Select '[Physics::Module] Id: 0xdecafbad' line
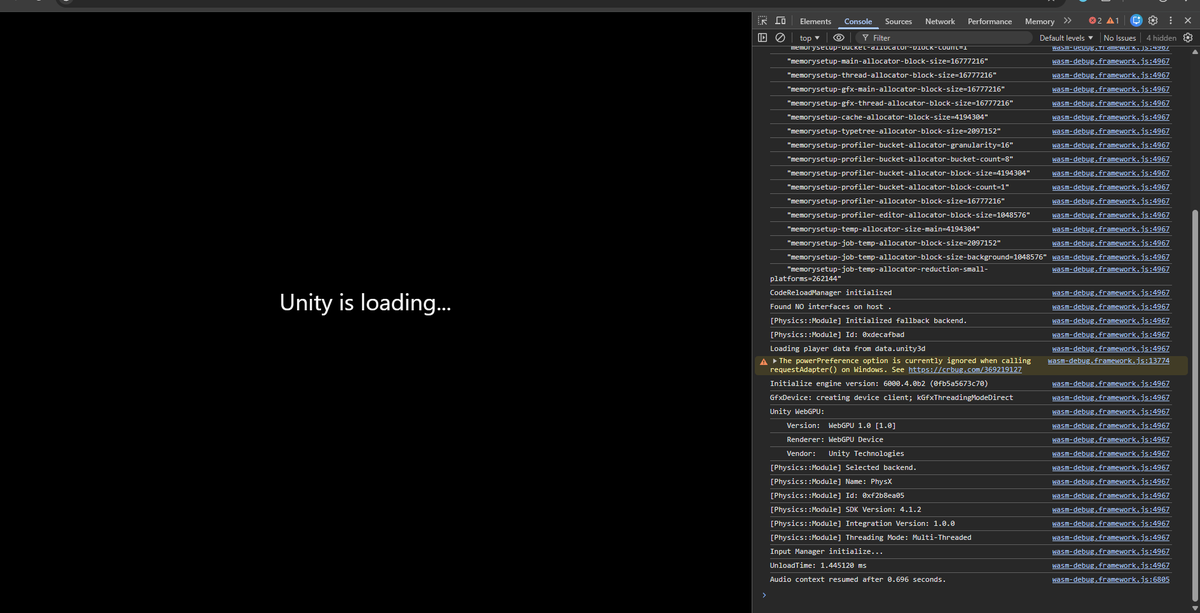1200x613 pixels. click(837, 335)
